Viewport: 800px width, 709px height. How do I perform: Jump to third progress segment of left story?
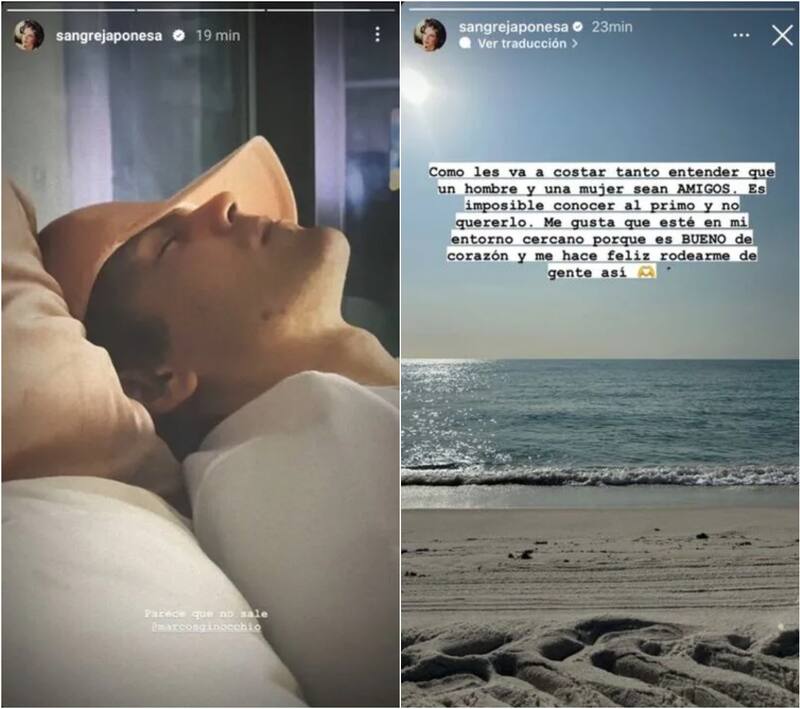tap(331, 10)
